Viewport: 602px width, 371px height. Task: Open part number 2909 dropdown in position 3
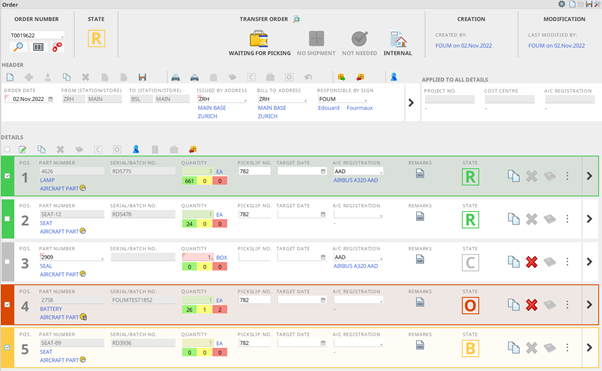[102, 258]
